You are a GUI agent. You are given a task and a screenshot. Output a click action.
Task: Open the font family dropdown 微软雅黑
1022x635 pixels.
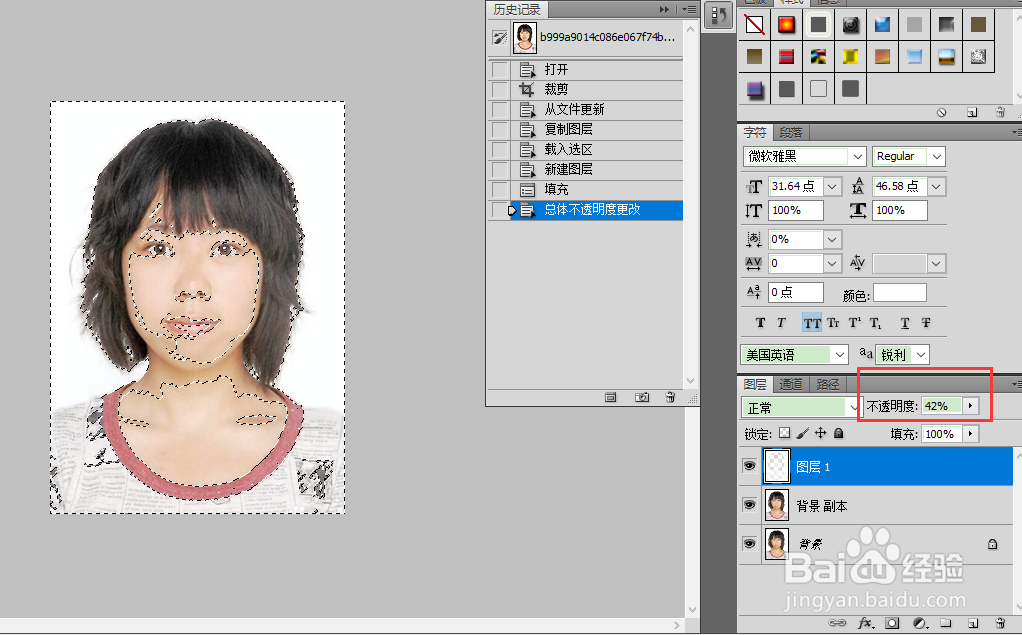[858, 156]
